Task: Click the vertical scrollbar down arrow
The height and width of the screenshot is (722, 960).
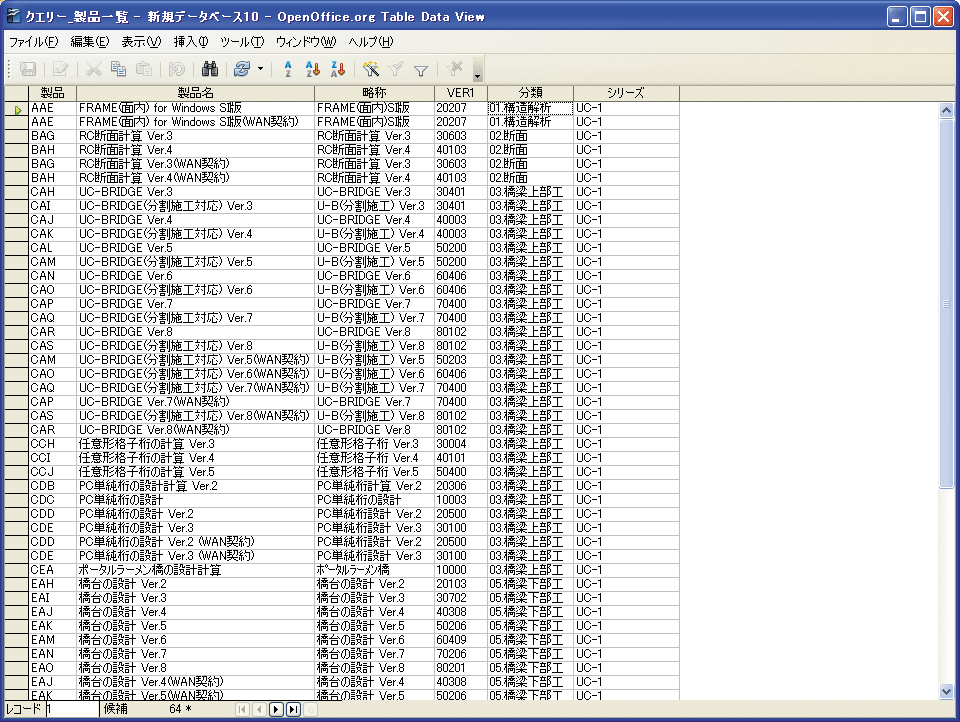Action: [946, 692]
